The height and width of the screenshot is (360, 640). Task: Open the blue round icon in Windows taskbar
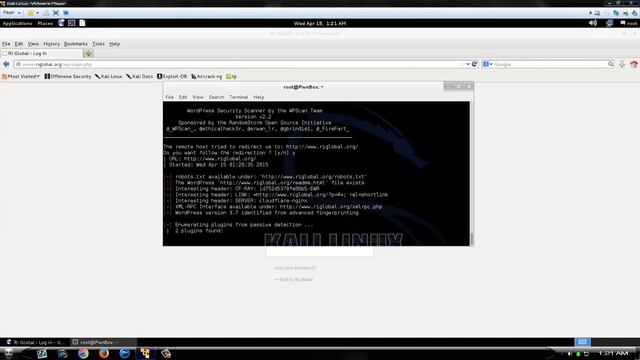pyautogui.click(x=124, y=353)
